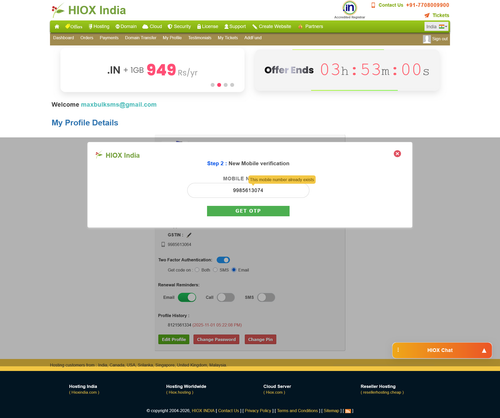Click the mobile phone icon beside 9985613064
Viewport: 500px width, 418px height.
click(163, 245)
